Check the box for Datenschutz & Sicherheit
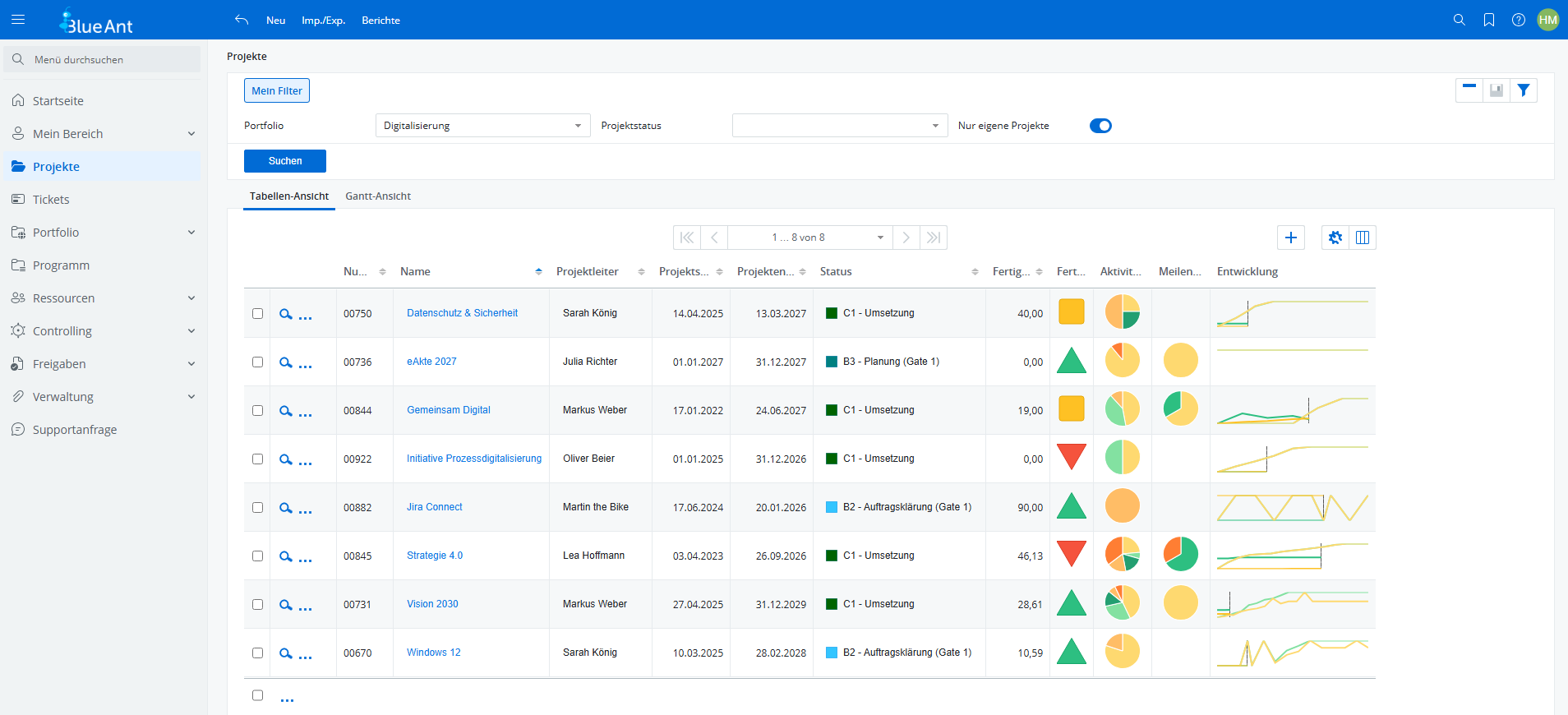 coord(257,314)
